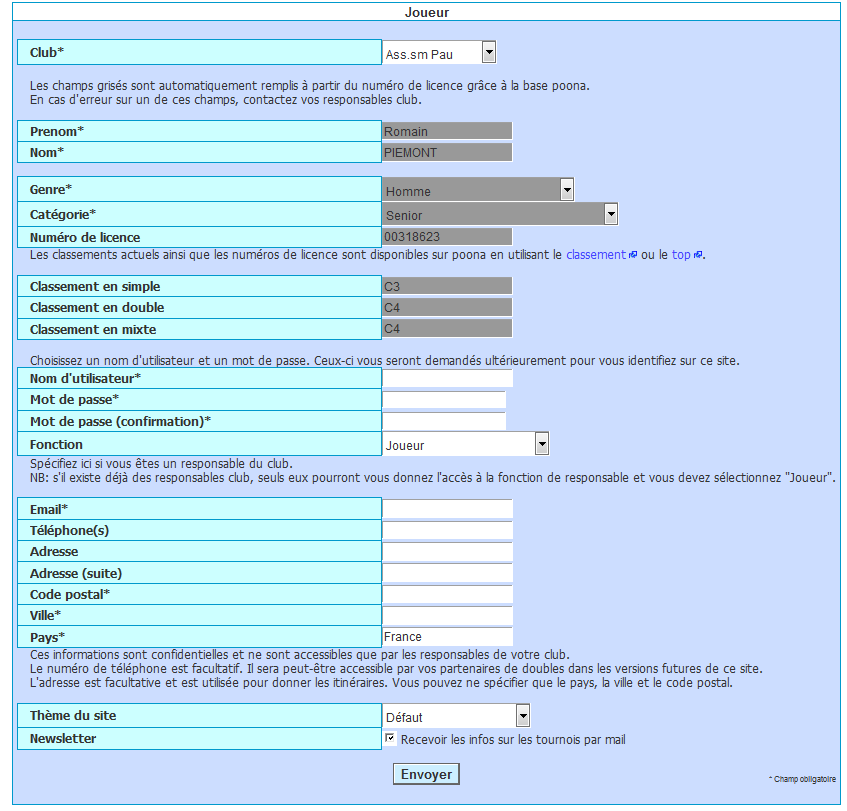Viewport: 847px width, 811px height.
Task: Click the 'Newsletter' row label
Action: 63,739
